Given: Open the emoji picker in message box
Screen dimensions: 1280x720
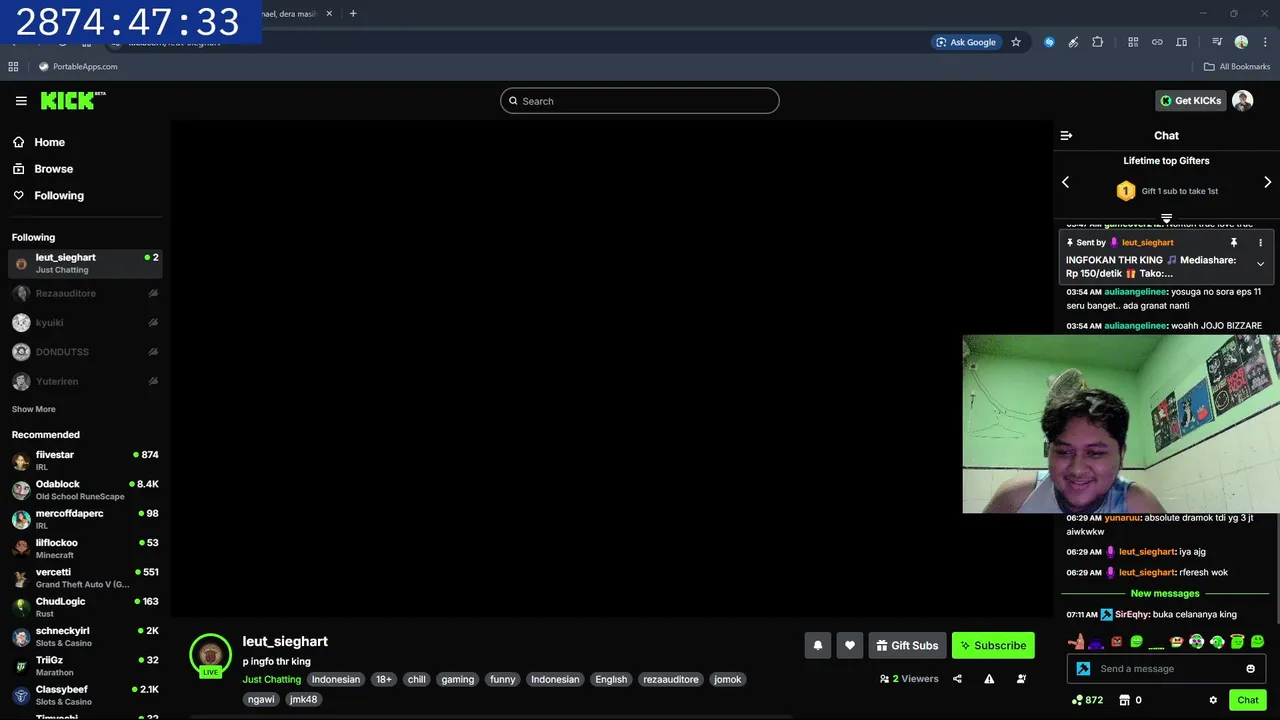Looking at the screenshot, I should [1250, 669].
